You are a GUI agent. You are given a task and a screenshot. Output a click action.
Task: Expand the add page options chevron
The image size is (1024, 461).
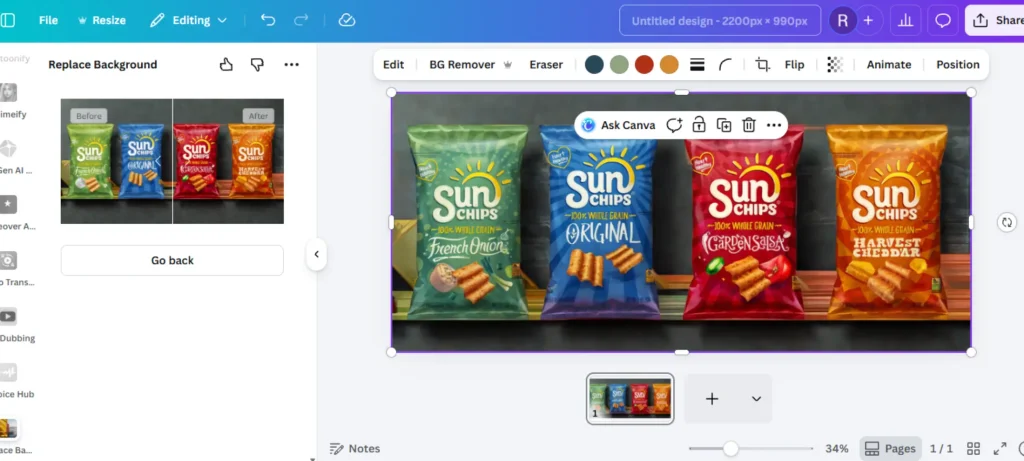click(756, 399)
